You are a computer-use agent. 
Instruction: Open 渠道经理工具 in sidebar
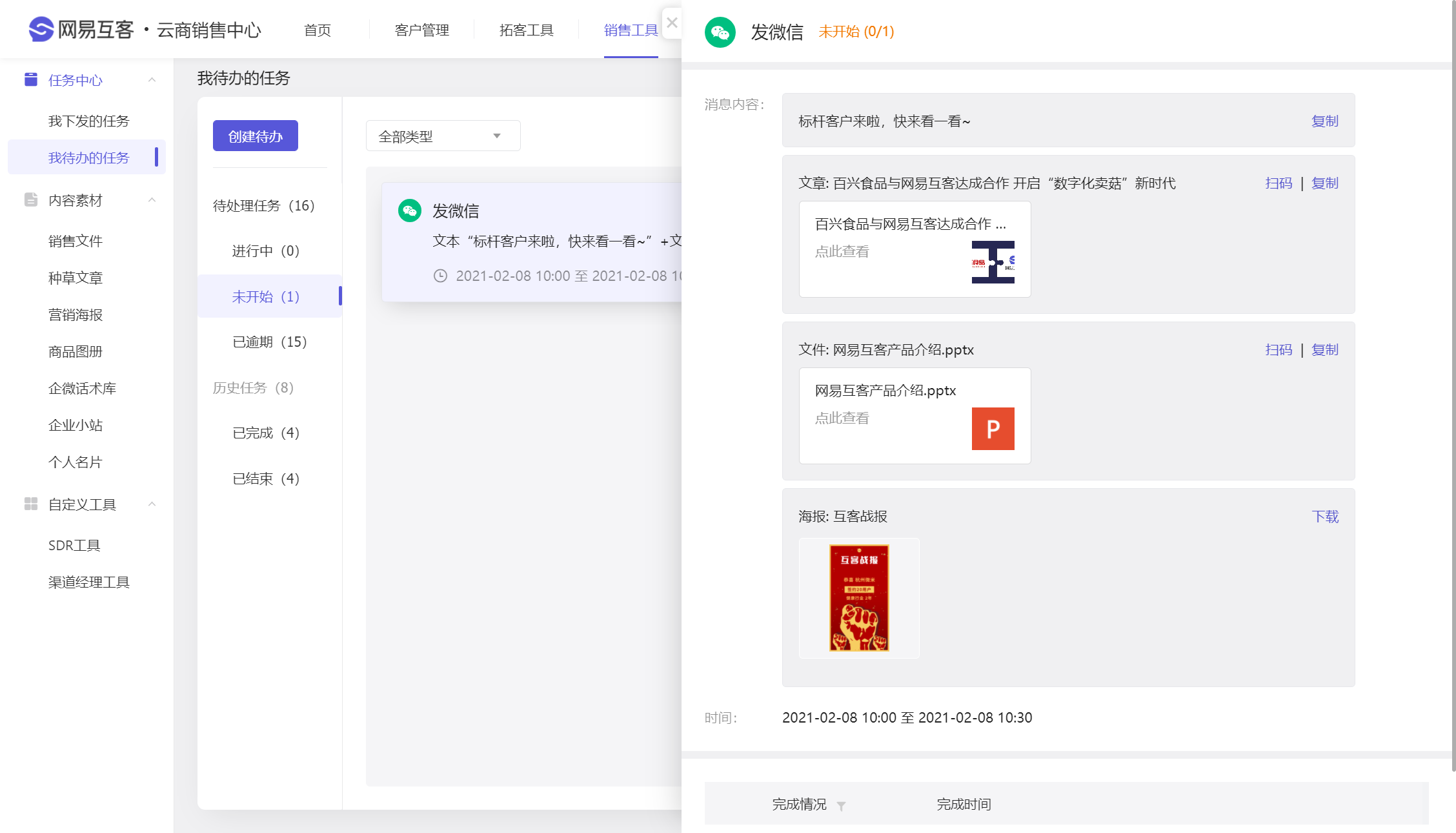click(88, 582)
